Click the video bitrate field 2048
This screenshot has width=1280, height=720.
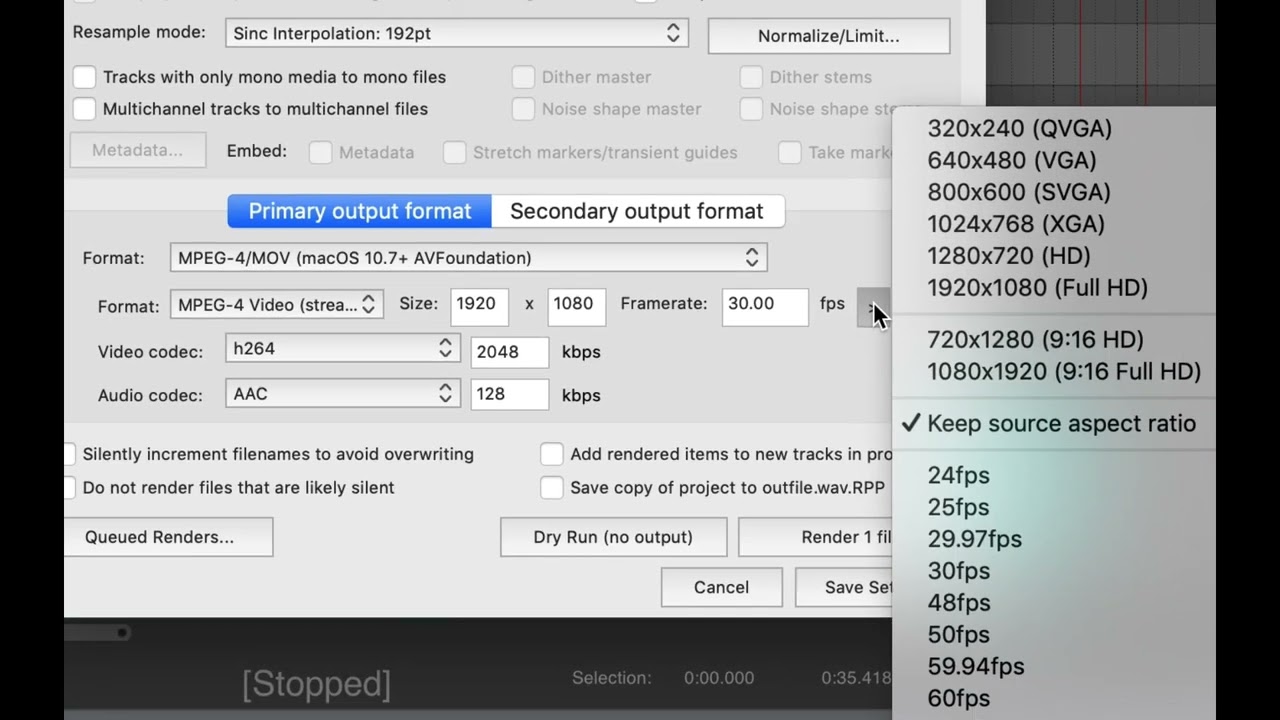(x=510, y=351)
